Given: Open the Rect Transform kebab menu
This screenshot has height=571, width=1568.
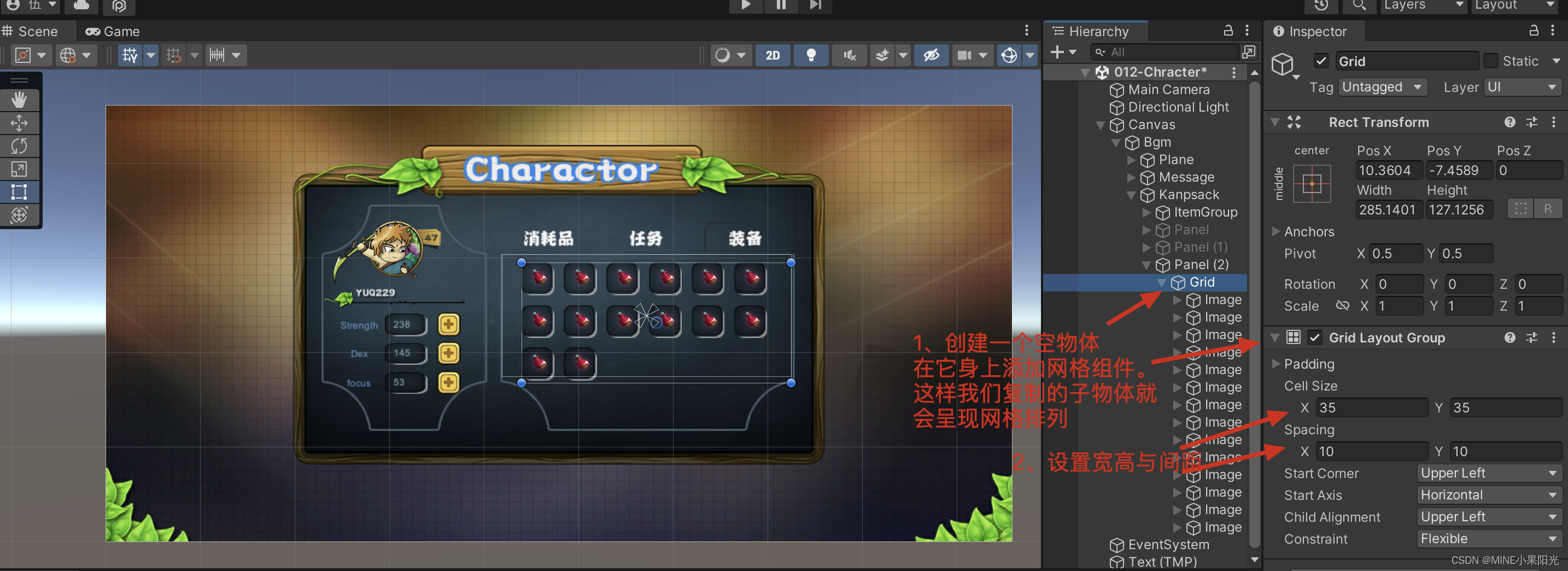Looking at the screenshot, I should click(1554, 123).
